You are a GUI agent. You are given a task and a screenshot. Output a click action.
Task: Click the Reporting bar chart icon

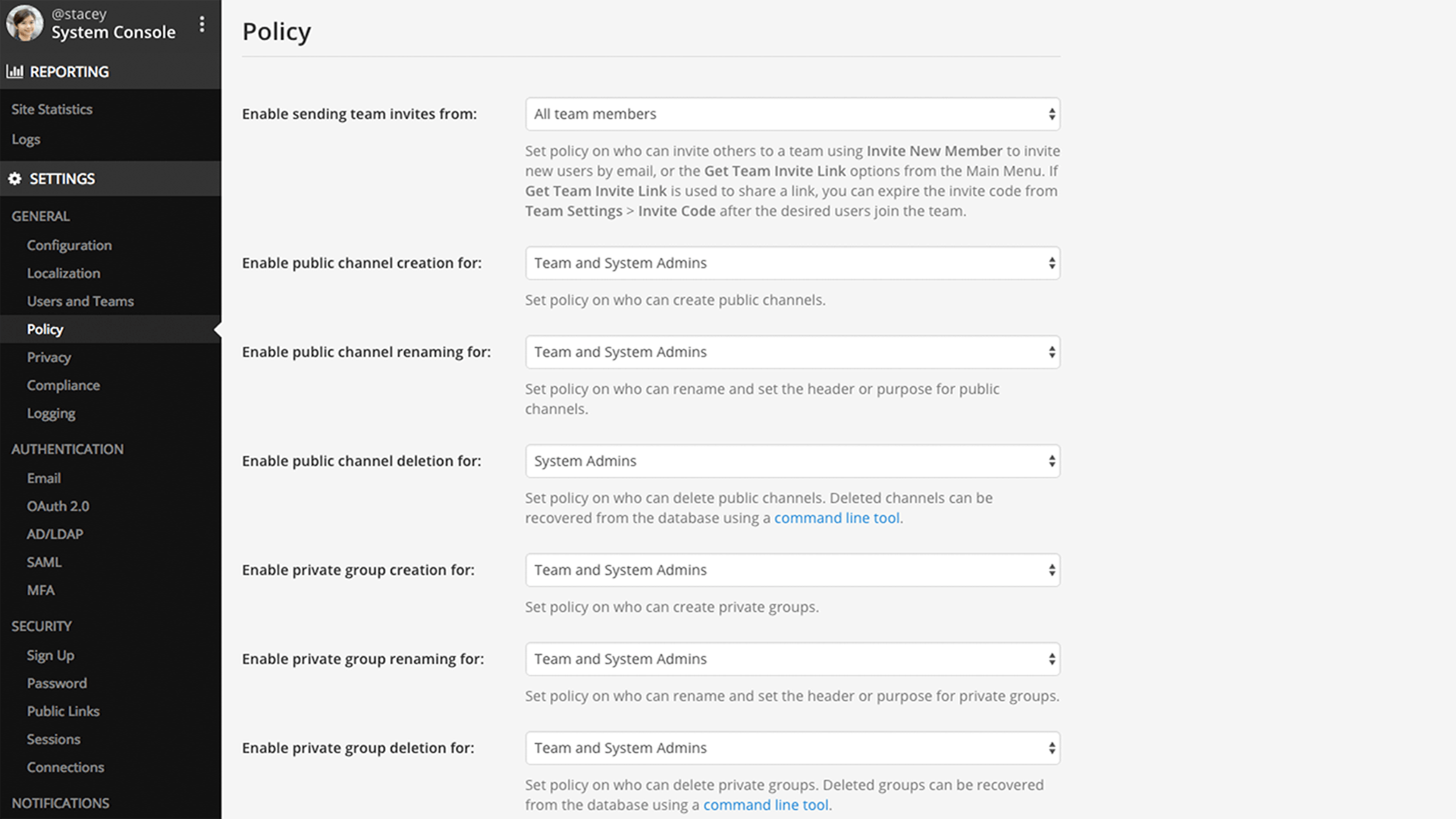(x=14, y=71)
